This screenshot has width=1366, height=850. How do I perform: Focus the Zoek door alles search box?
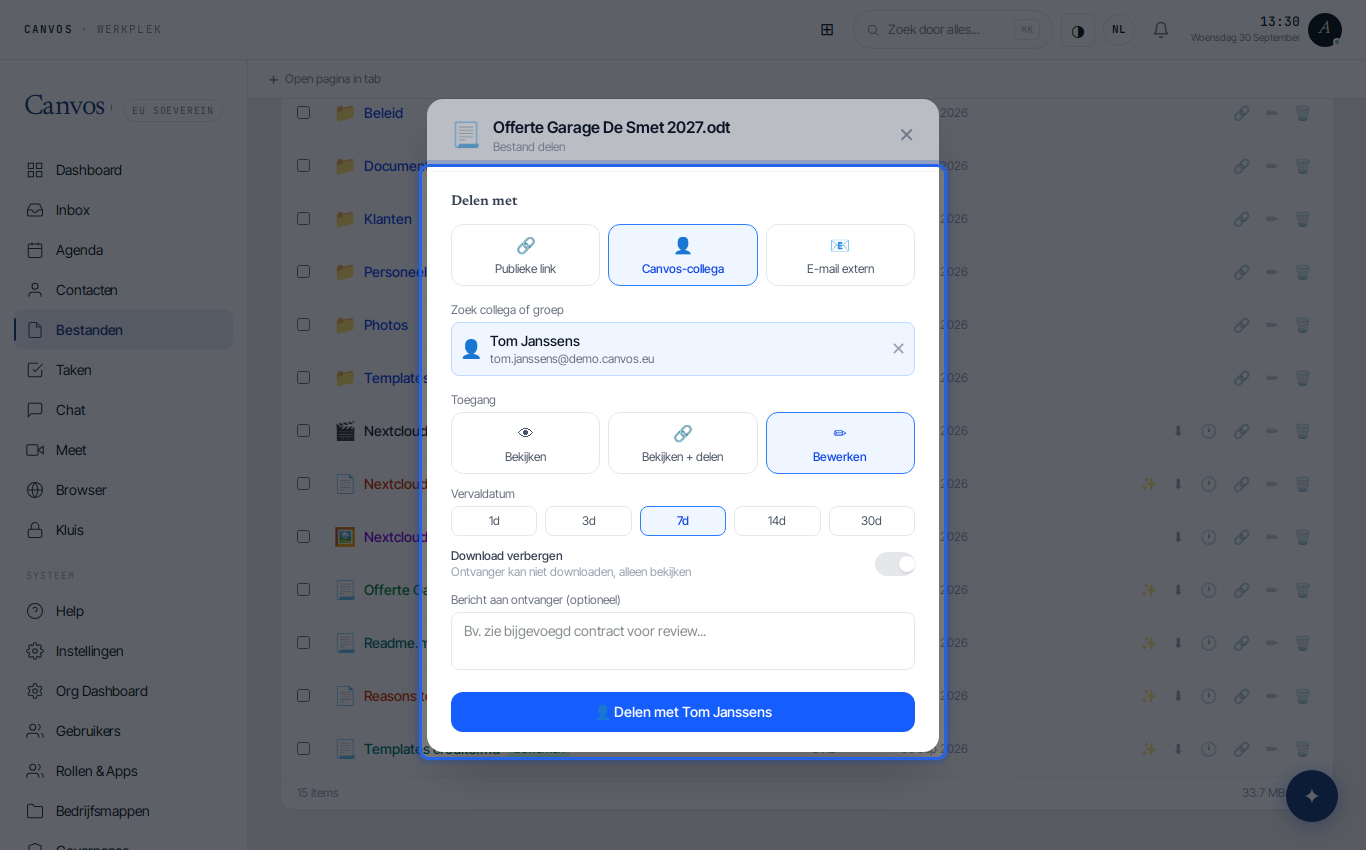pyautogui.click(x=952, y=30)
